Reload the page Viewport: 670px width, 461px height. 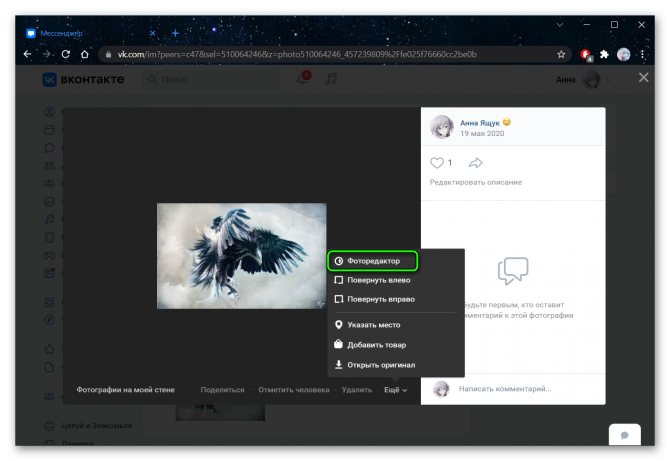65,54
